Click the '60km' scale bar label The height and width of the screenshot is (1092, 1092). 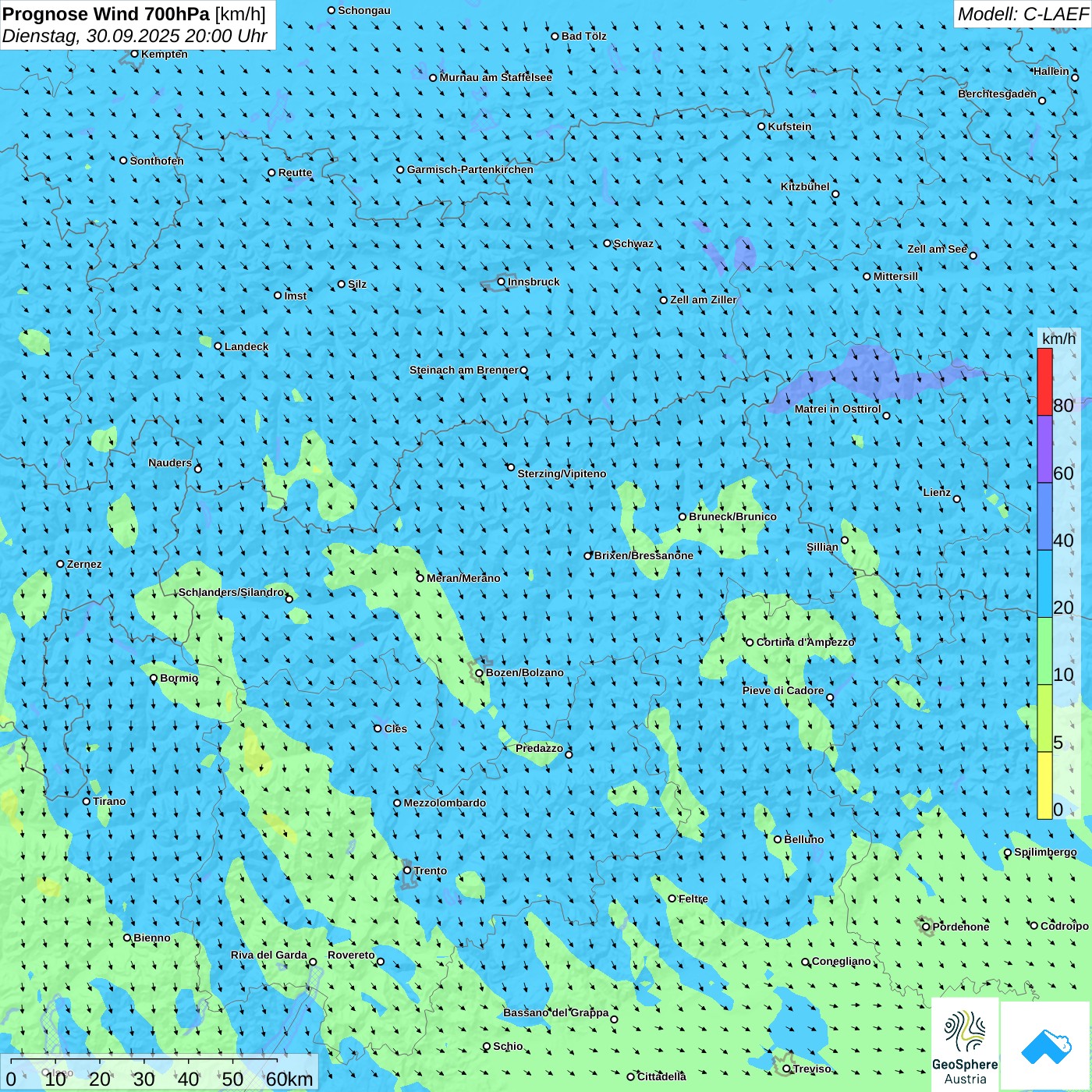pyautogui.click(x=289, y=1080)
